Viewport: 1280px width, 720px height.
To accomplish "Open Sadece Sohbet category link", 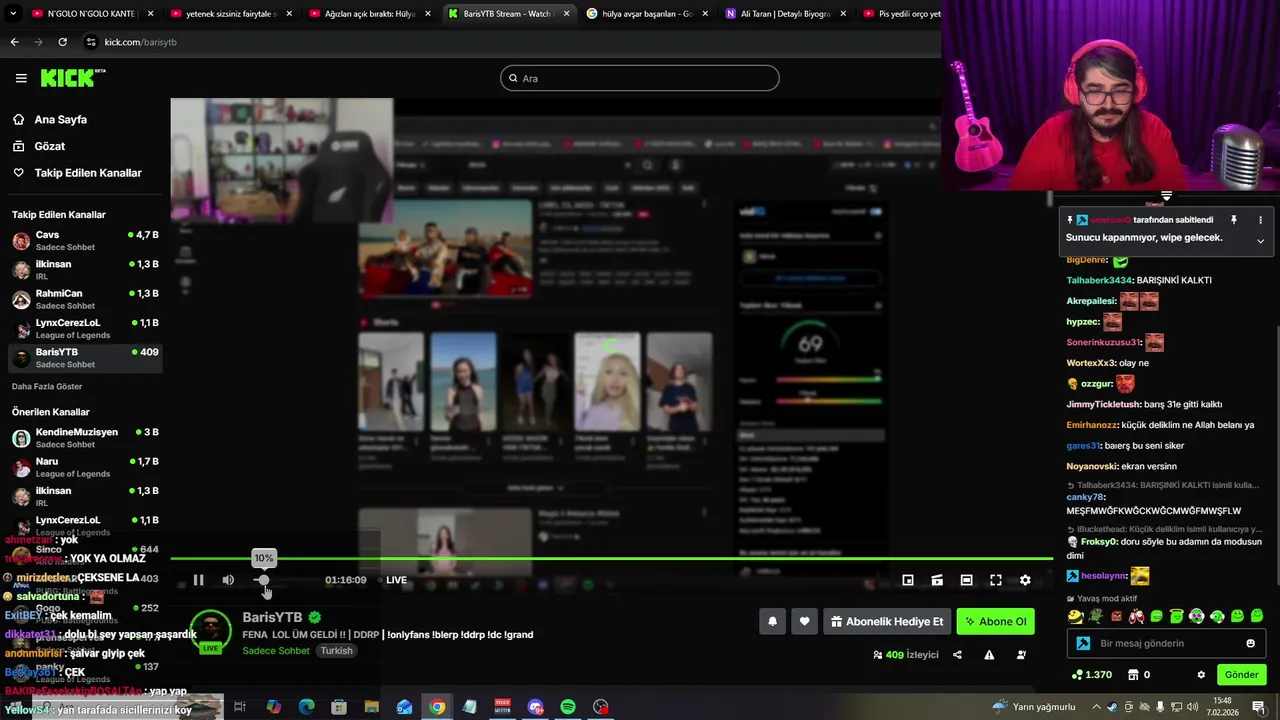I will click(x=276, y=651).
